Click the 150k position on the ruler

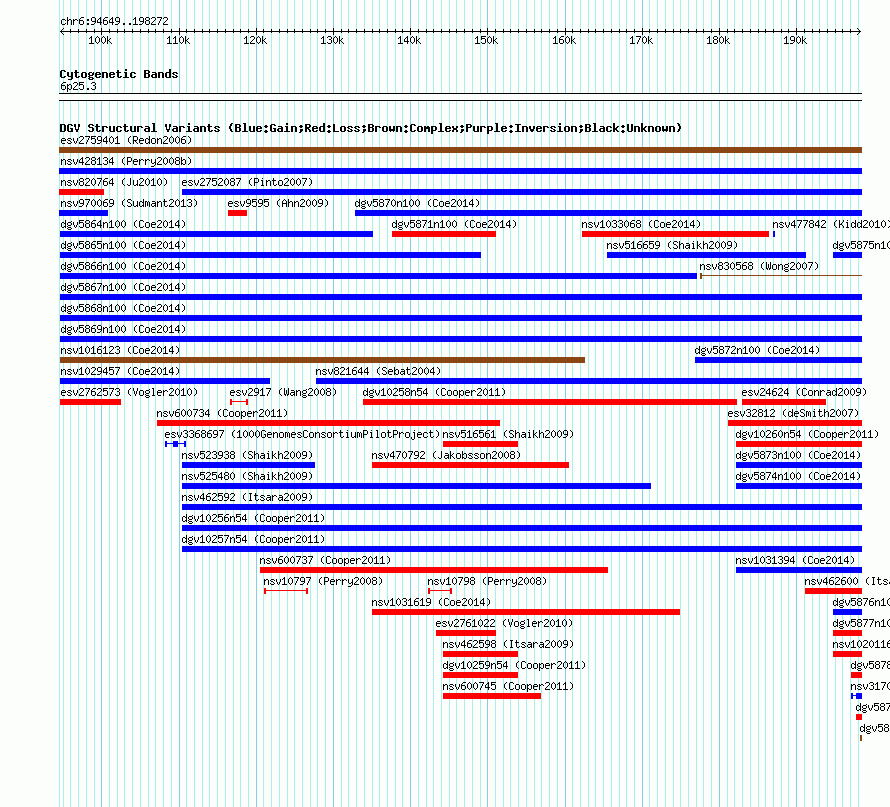click(x=486, y=40)
